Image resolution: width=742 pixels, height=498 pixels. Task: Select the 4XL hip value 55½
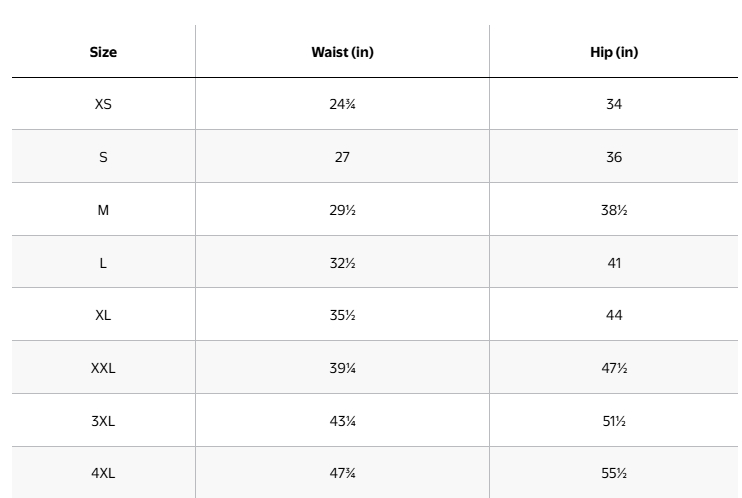click(x=614, y=473)
